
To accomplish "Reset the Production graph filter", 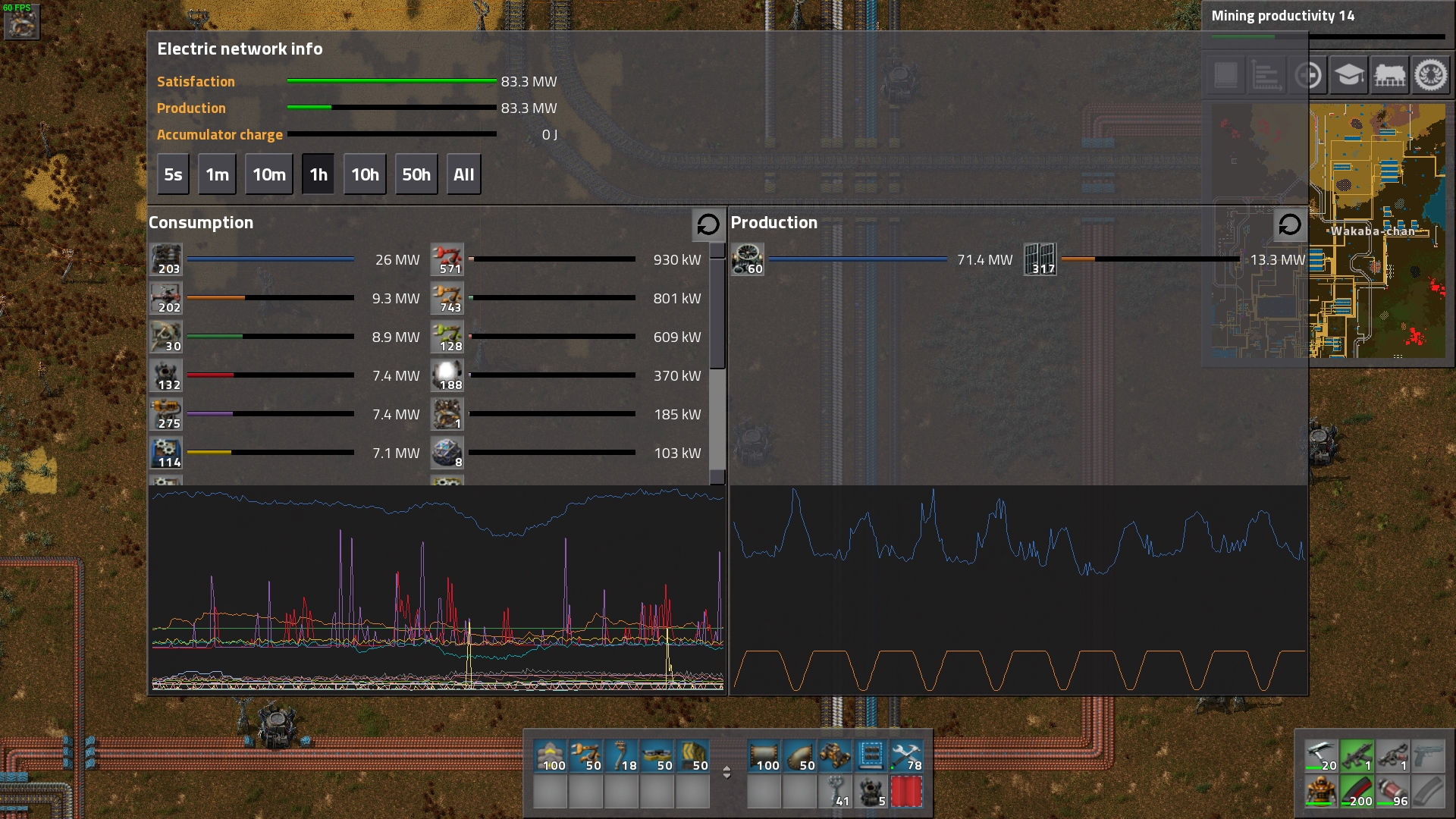I will pos(1289,224).
